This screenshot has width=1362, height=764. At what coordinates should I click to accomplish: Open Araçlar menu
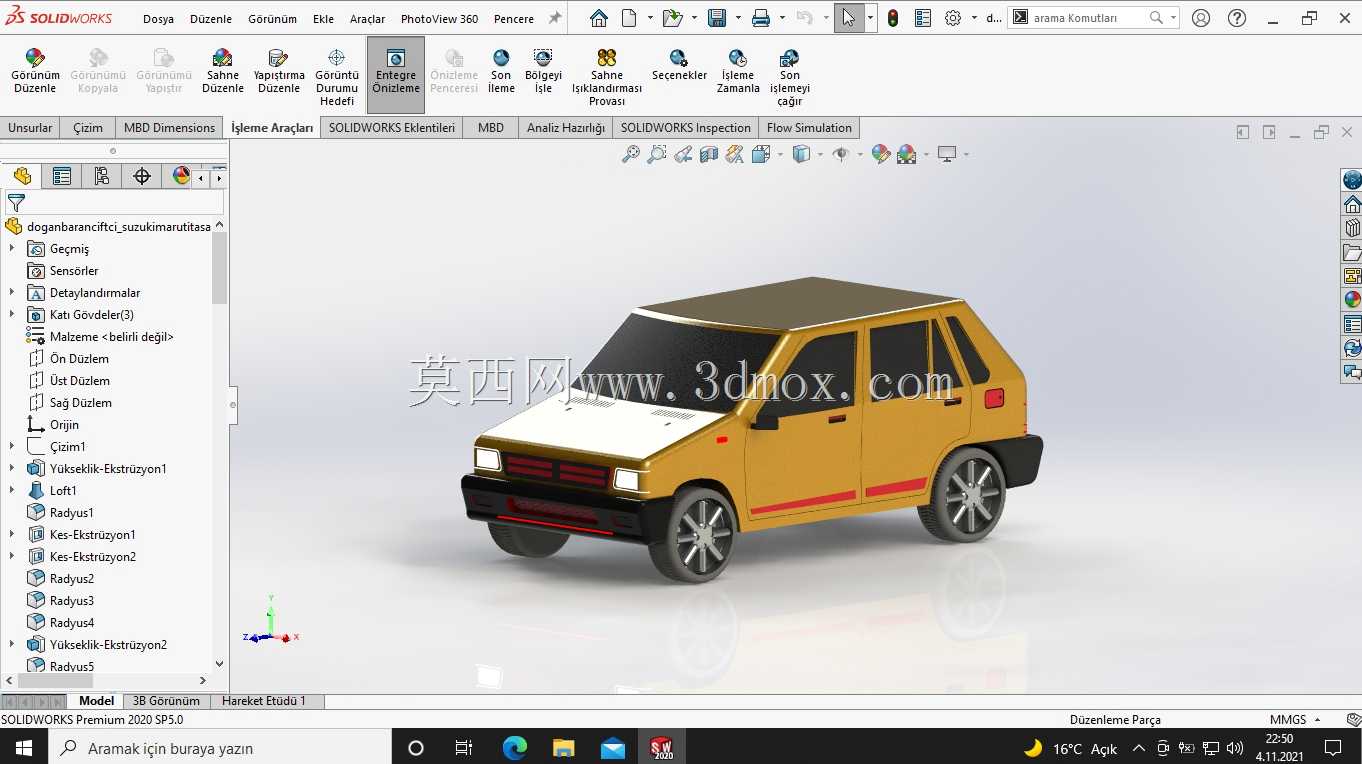coord(367,19)
